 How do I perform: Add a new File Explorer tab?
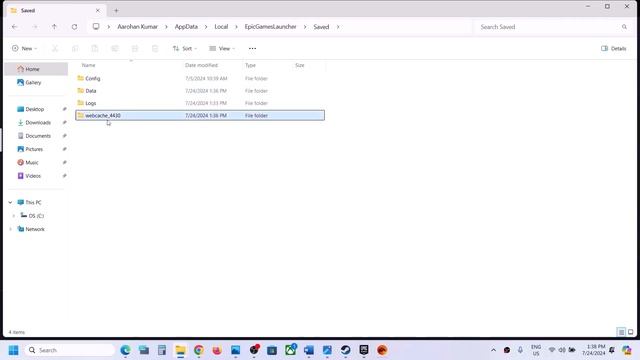[x=116, y=11]
